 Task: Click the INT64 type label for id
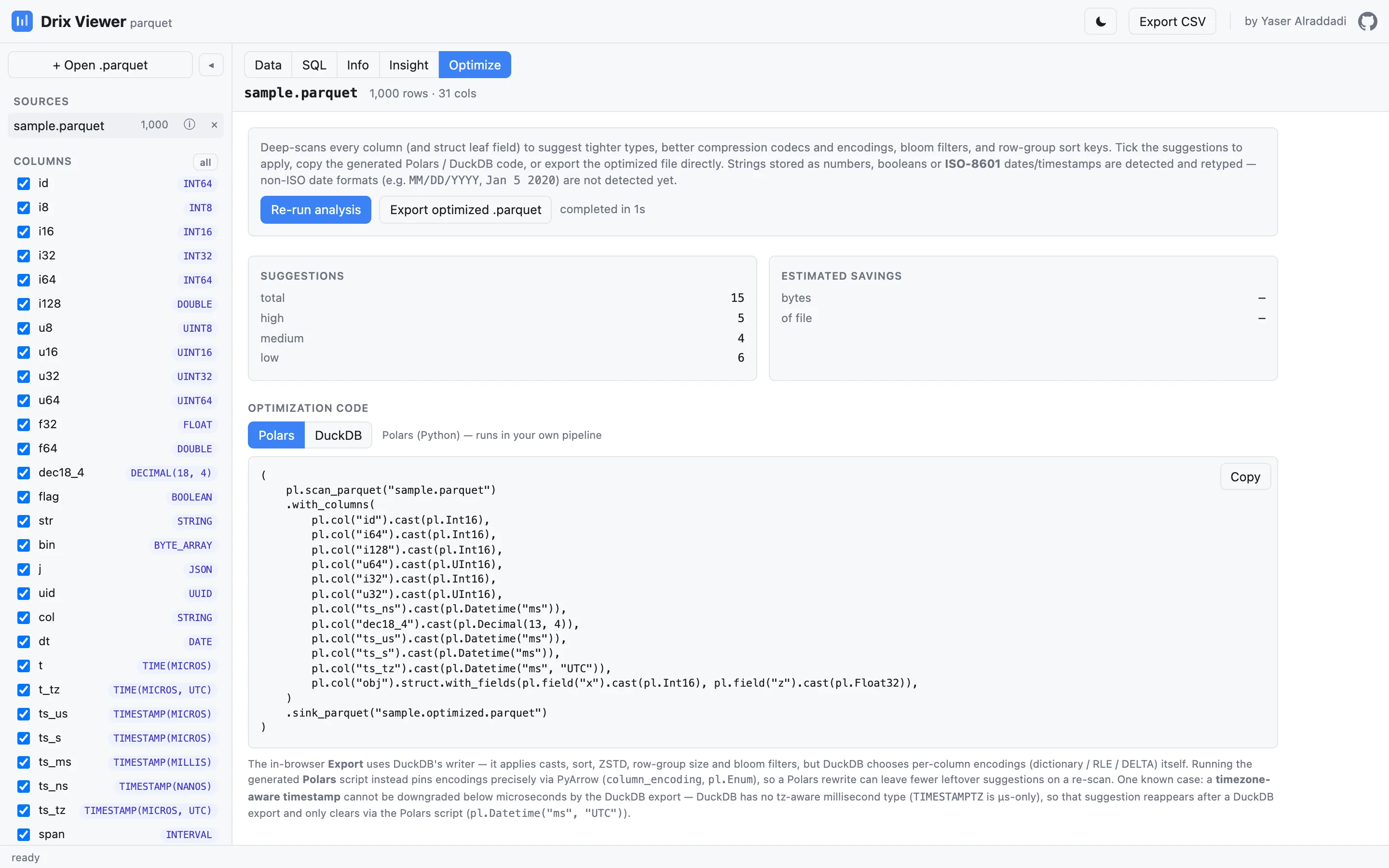click(197, 184)
